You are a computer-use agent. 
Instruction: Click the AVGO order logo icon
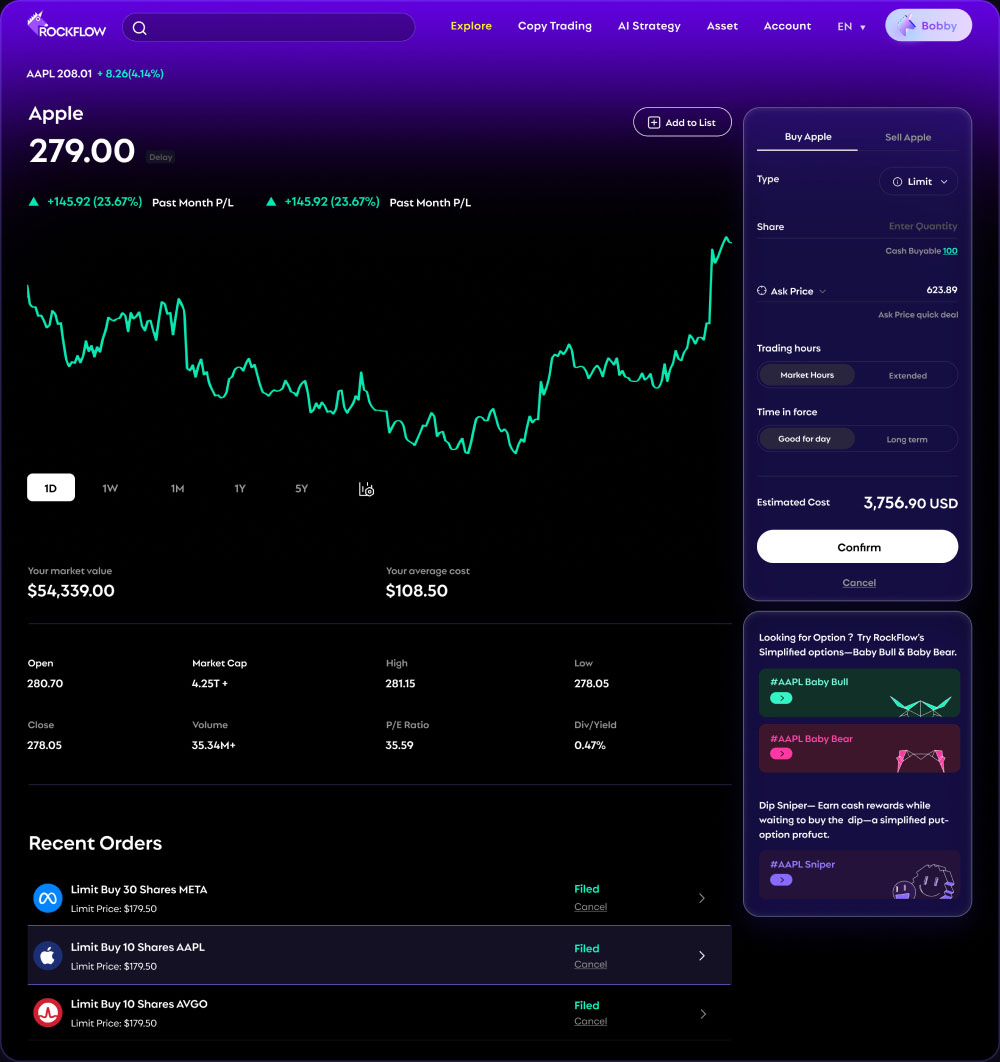[48, 1013]
